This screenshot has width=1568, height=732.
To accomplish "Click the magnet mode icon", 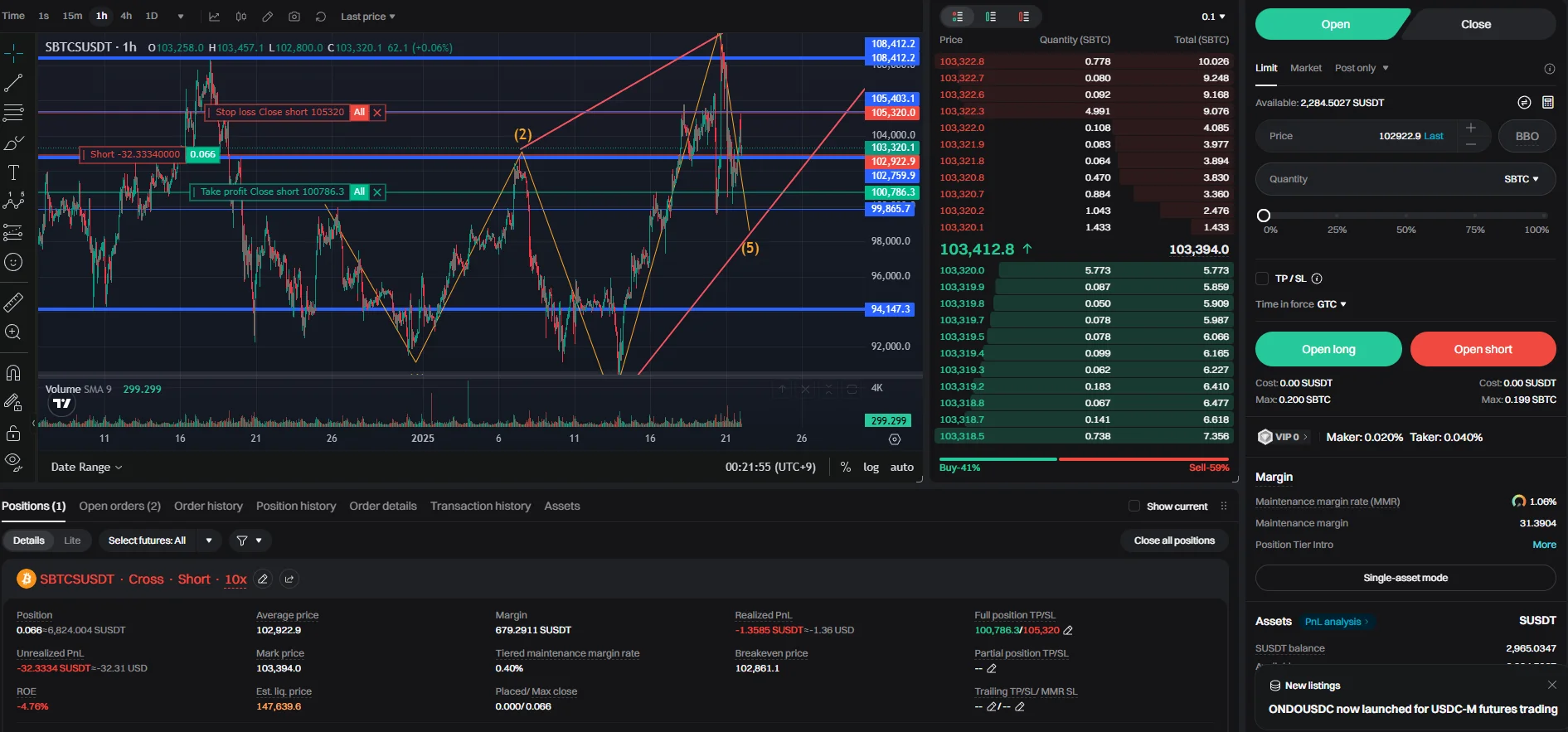I will coord(13,372).
